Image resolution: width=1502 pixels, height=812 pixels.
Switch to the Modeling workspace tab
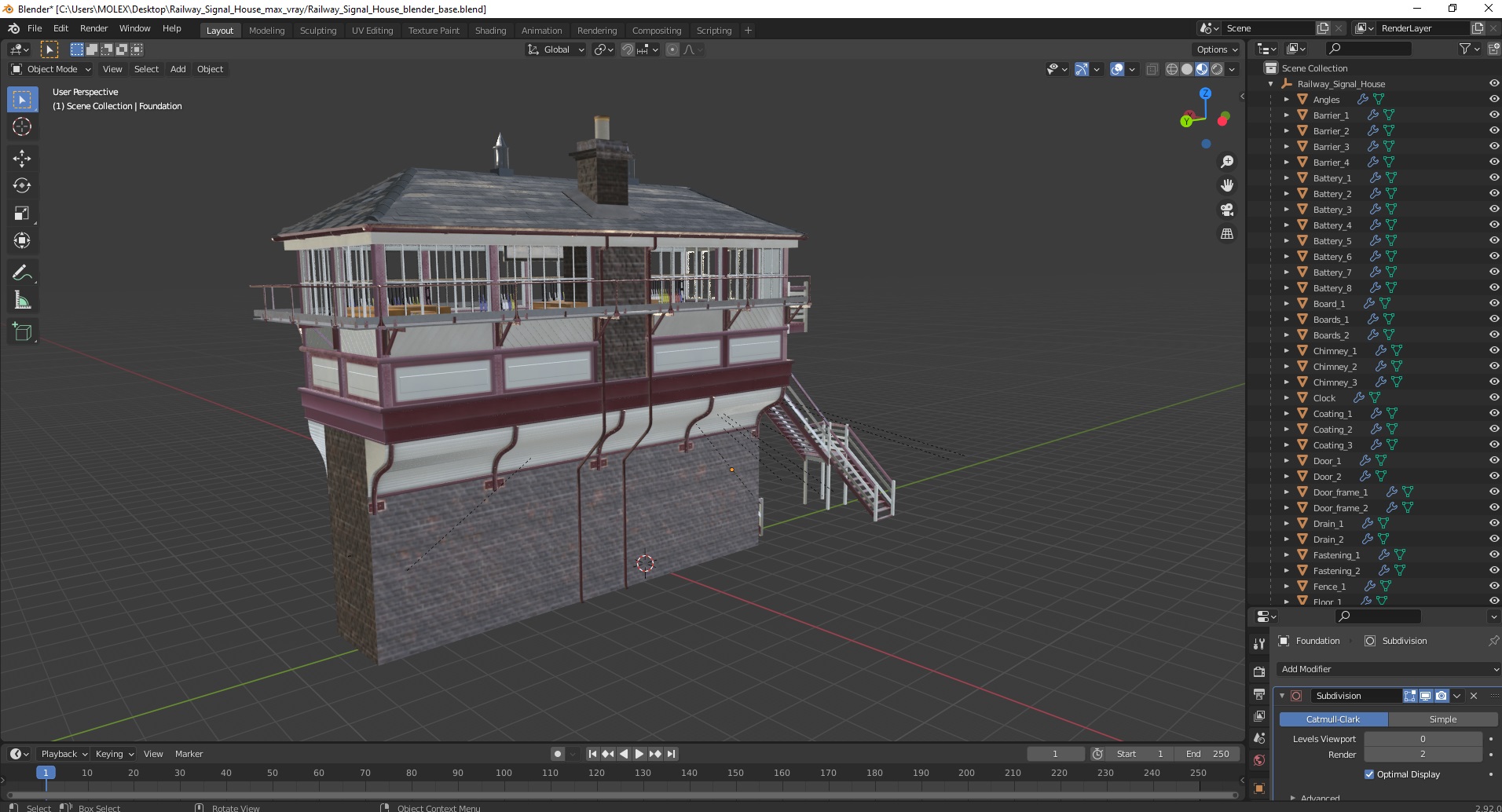tap(266, 31)
